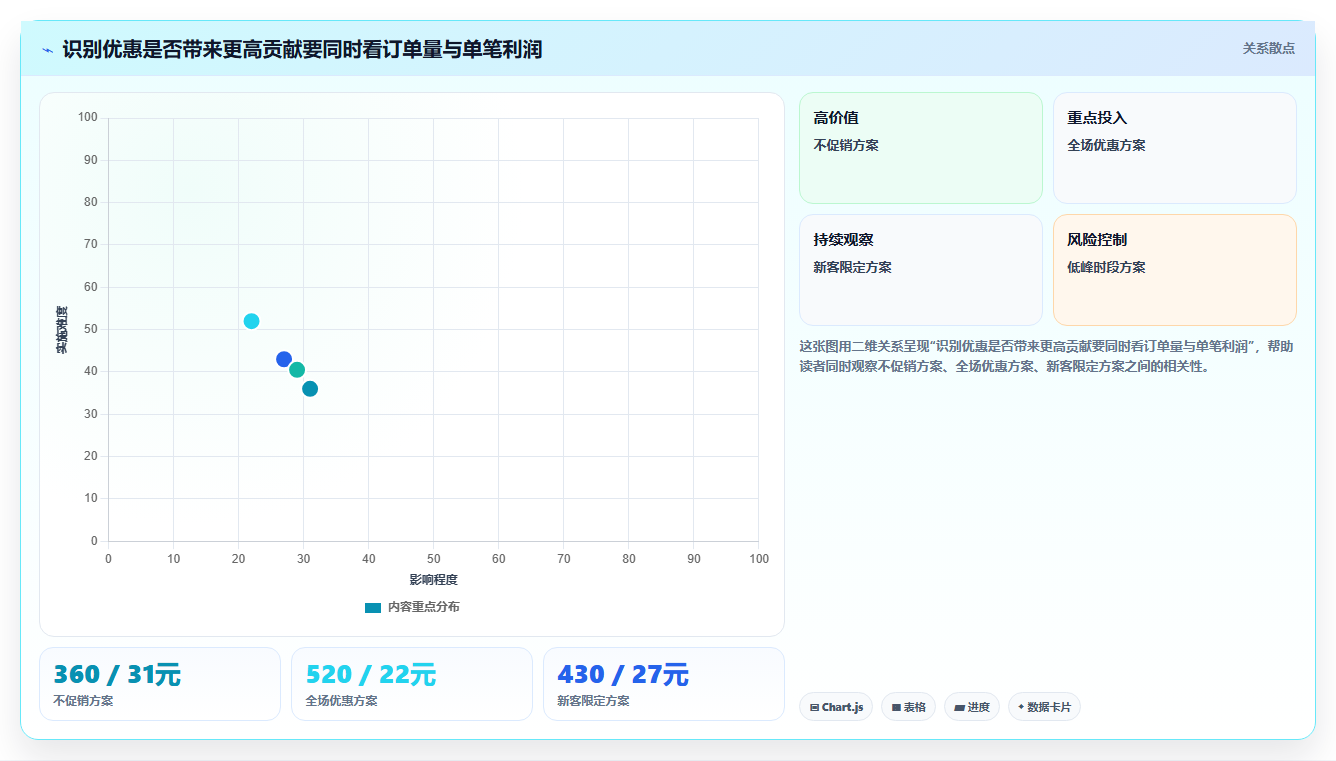Image resolution: width=1336 pixels, height=761 pixels.
Task: Open the 风险控制 quadrant card
Action: point(1175,270)
